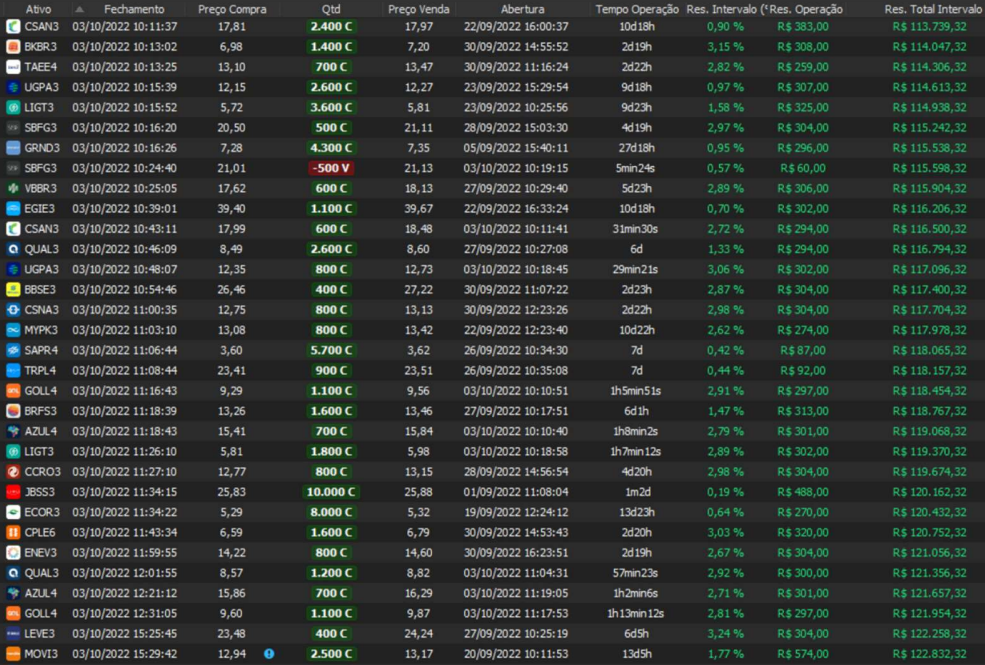Sort by the Fechamento column header
This screenshot has height=665, width=985.
coord(134,9)
